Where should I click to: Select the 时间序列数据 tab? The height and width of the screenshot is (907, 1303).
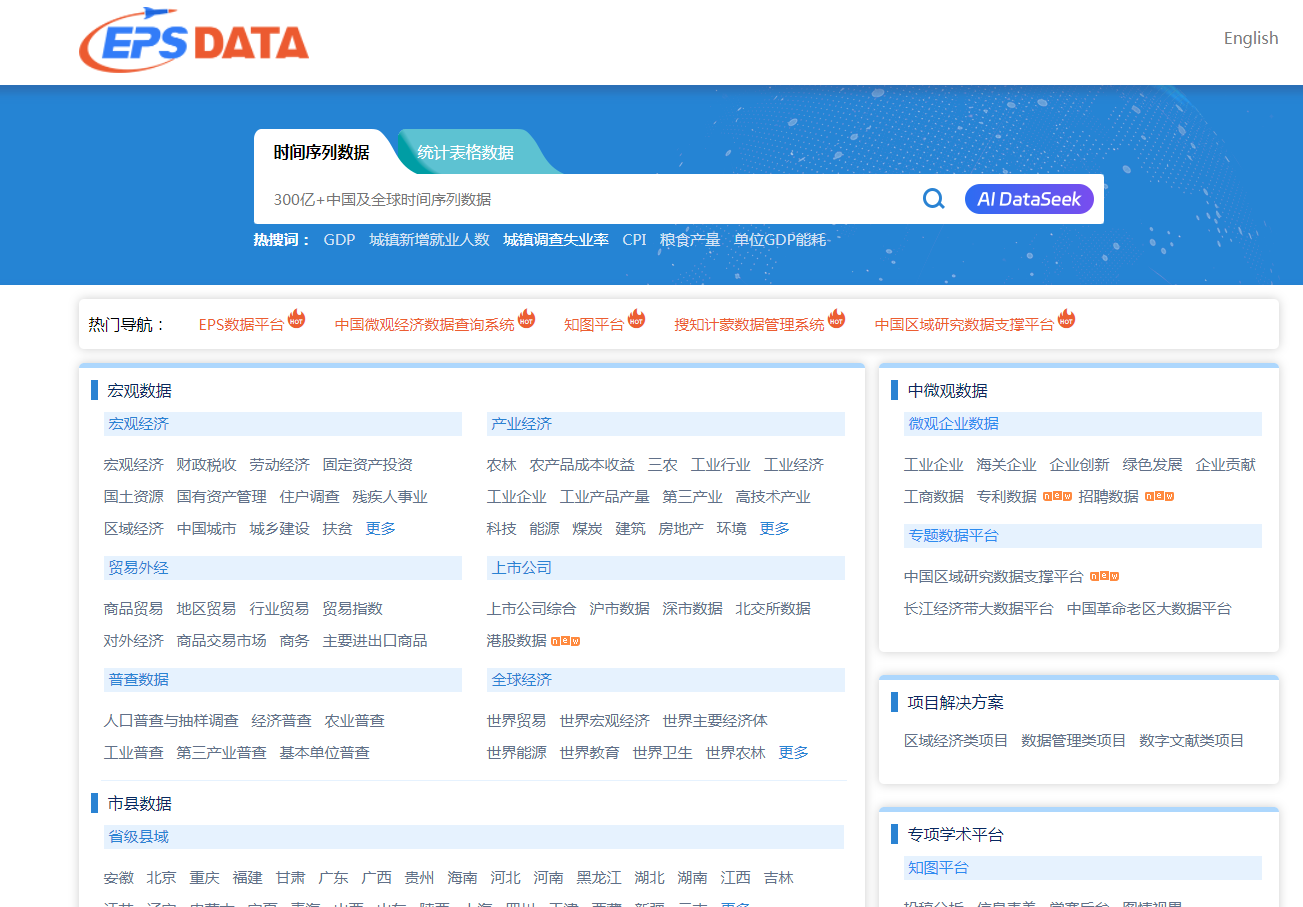321,153
